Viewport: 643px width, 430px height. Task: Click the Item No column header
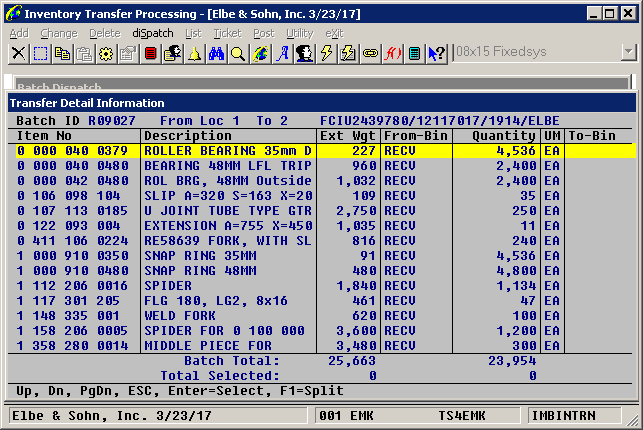tap(44, 136)
